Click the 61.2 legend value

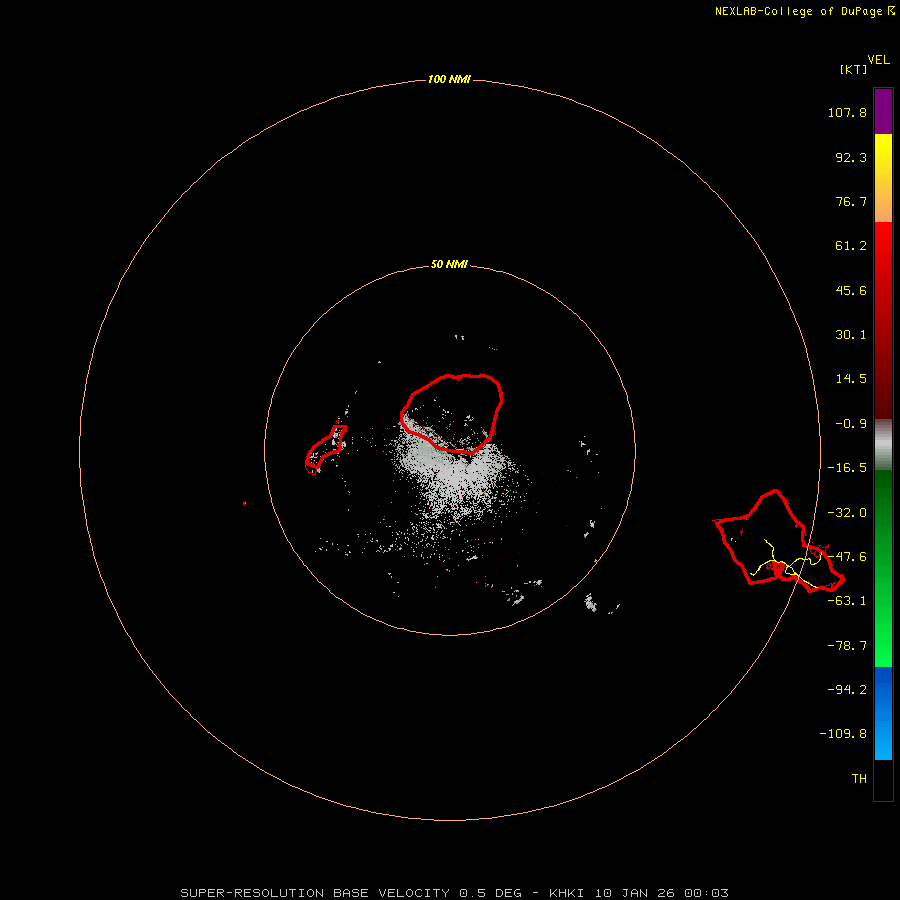click(x=851, y=246)
